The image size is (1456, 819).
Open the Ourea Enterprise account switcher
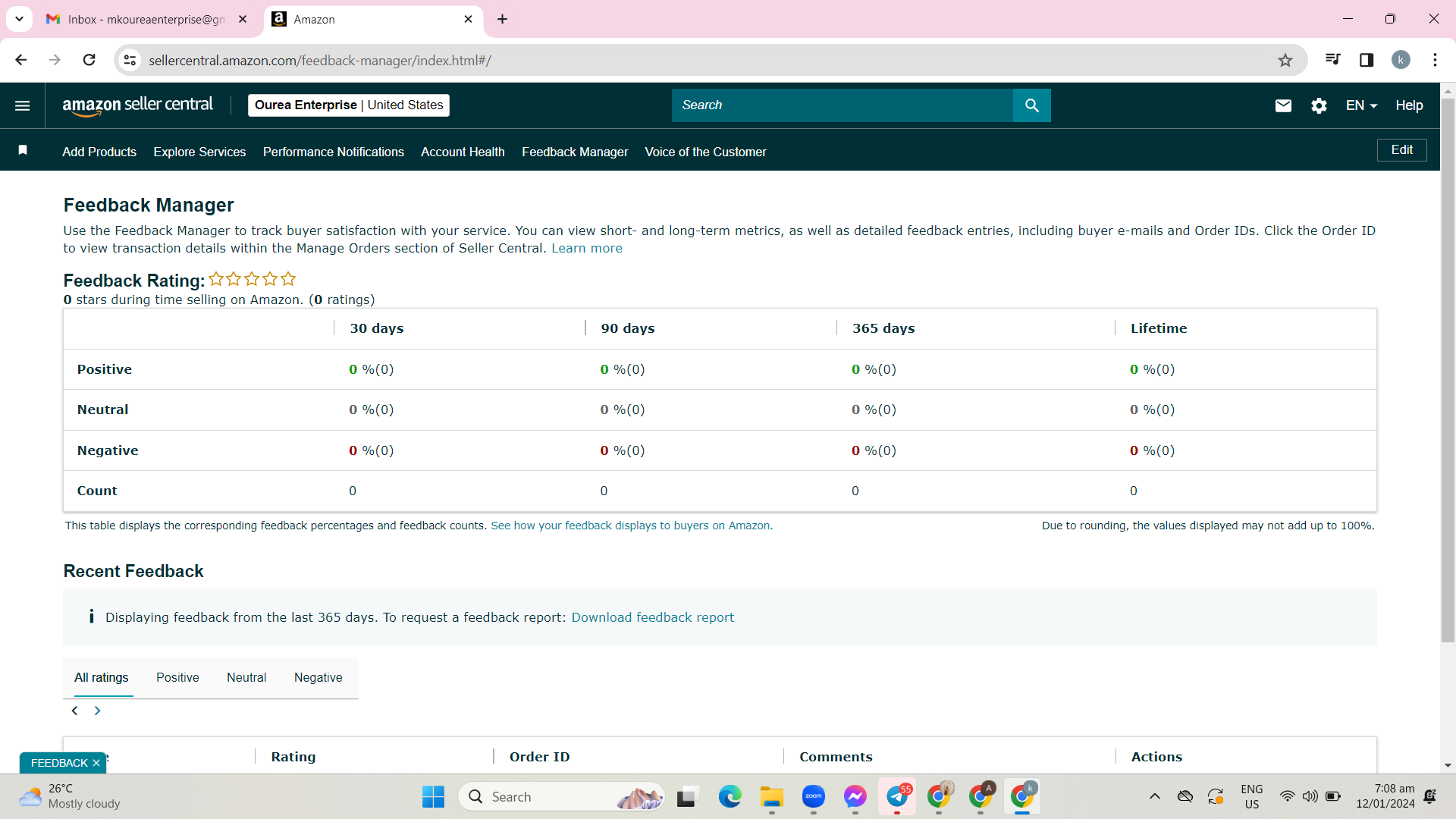[349, 105]
